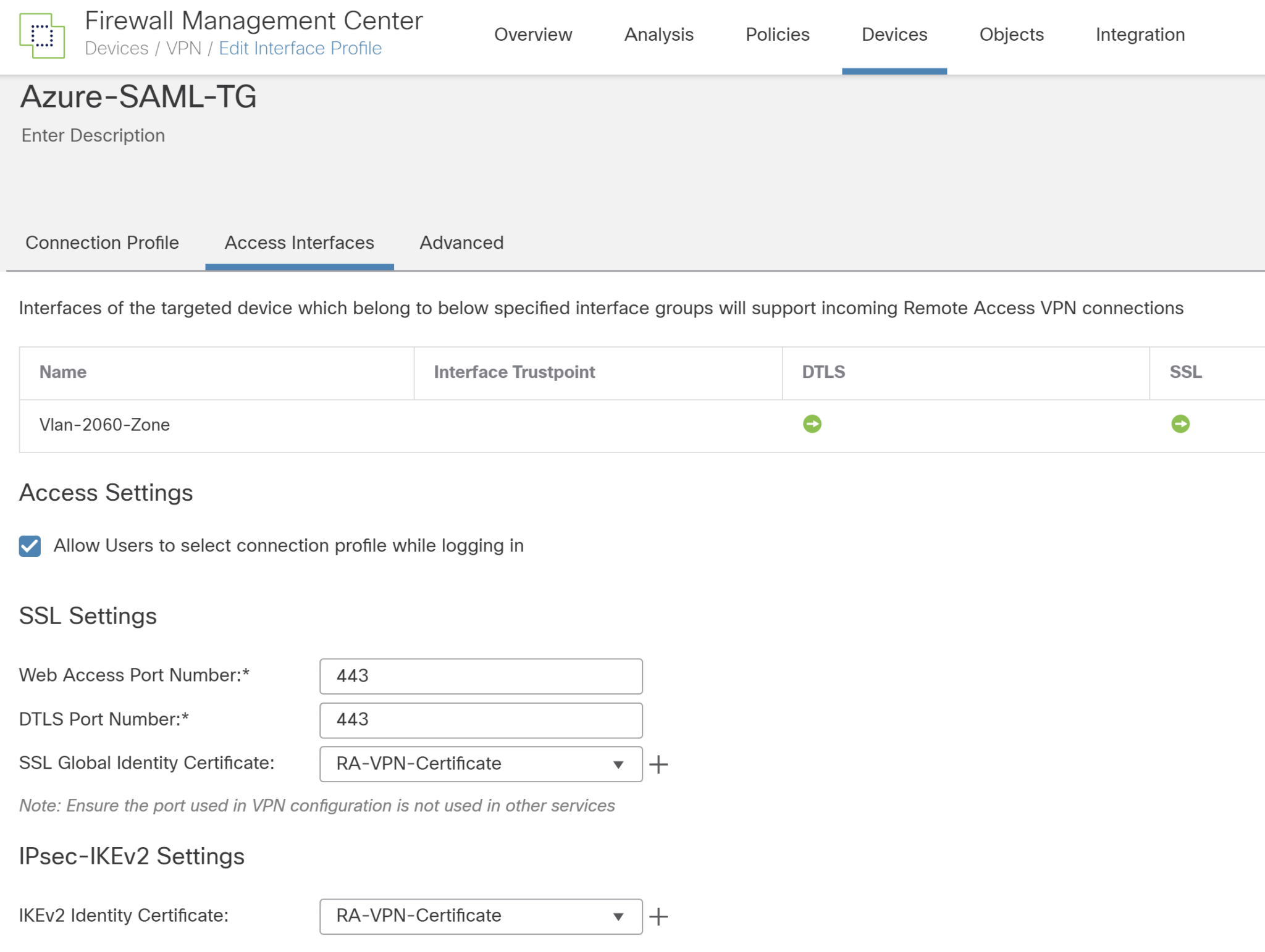Screen dimensions: 1265x952
Task: Click the Enter Description text area
Action: 93,135
